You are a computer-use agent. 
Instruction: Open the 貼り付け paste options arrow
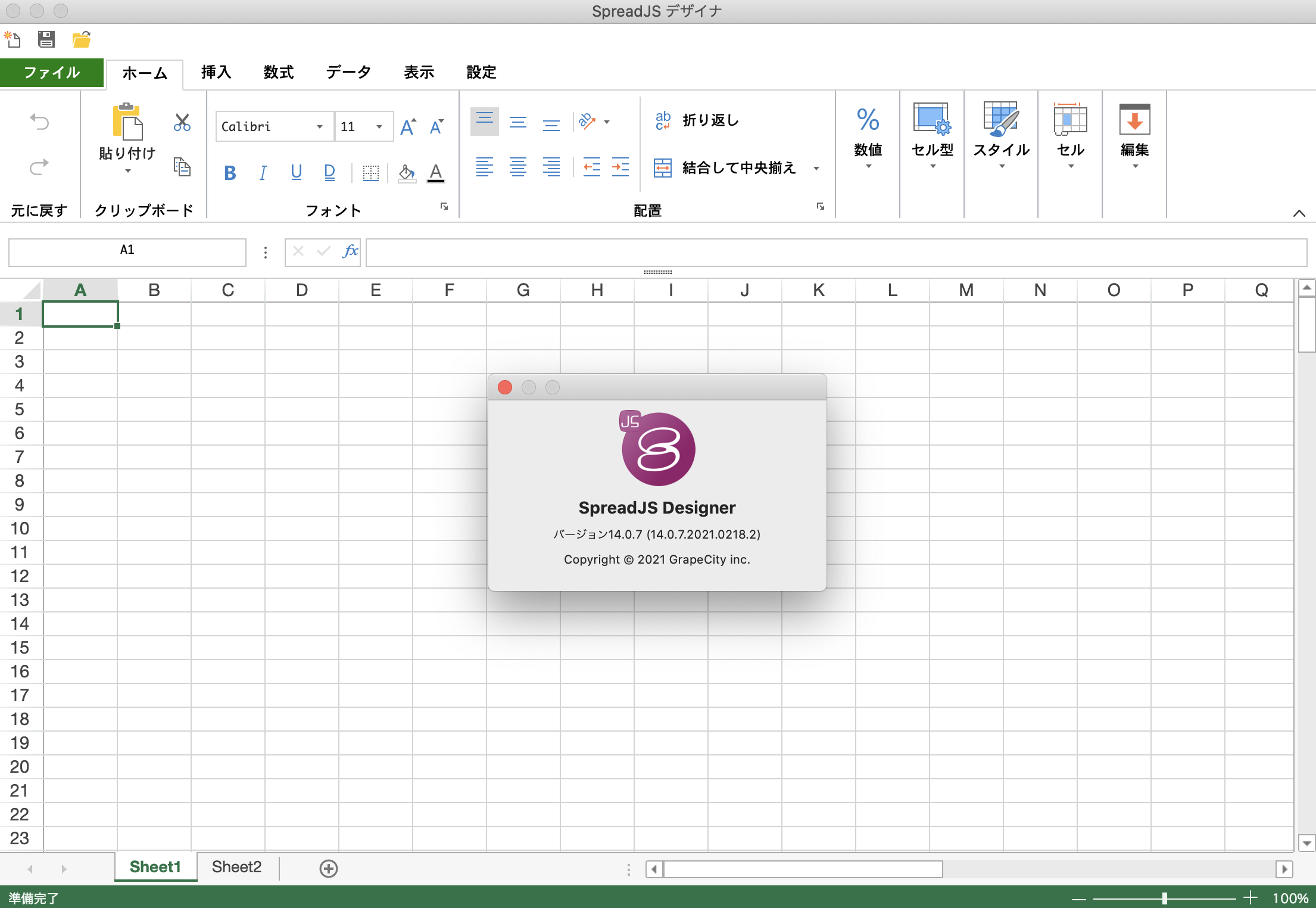127,172
